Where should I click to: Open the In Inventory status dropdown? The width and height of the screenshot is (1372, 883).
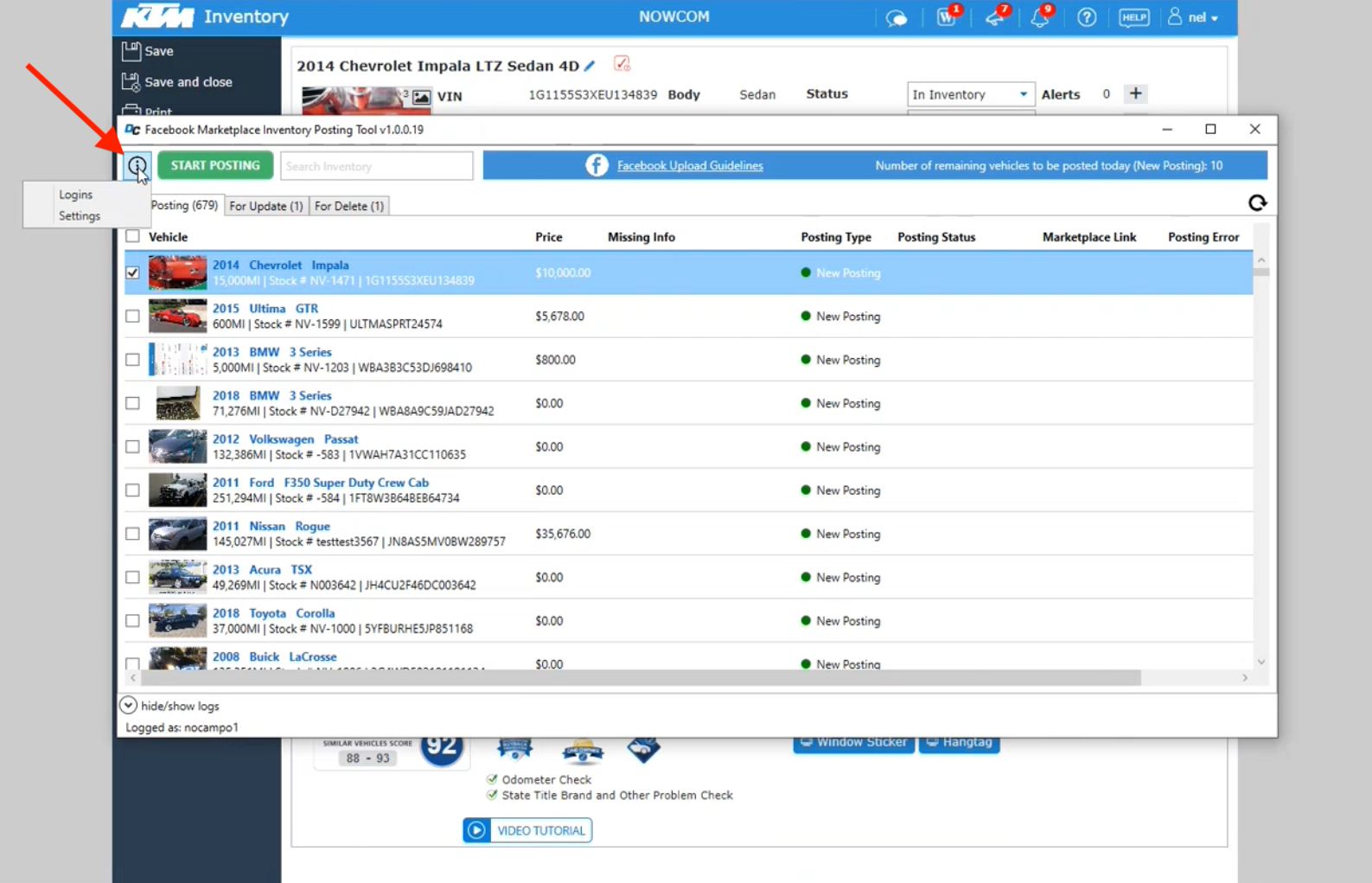click(x=970, y=94)
